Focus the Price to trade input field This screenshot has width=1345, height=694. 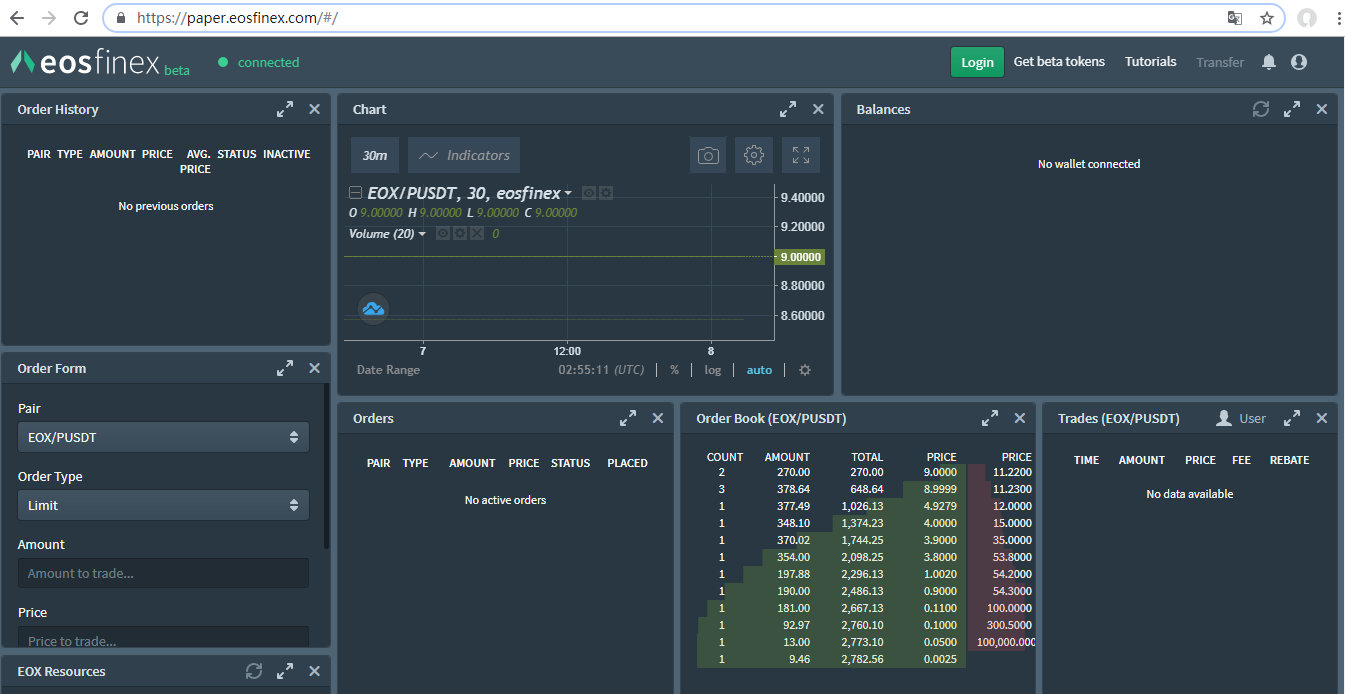click(x=163, y=639)
